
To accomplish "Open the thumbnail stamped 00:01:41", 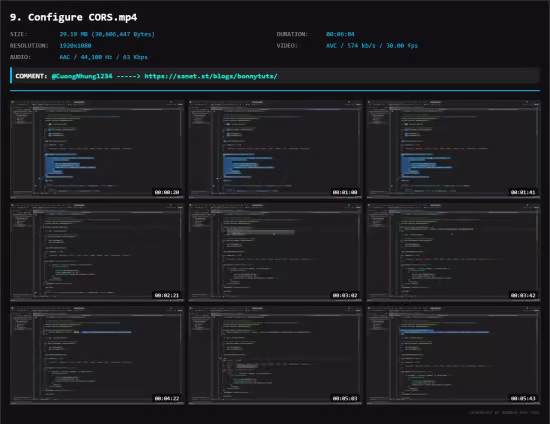I will (454, 149).
